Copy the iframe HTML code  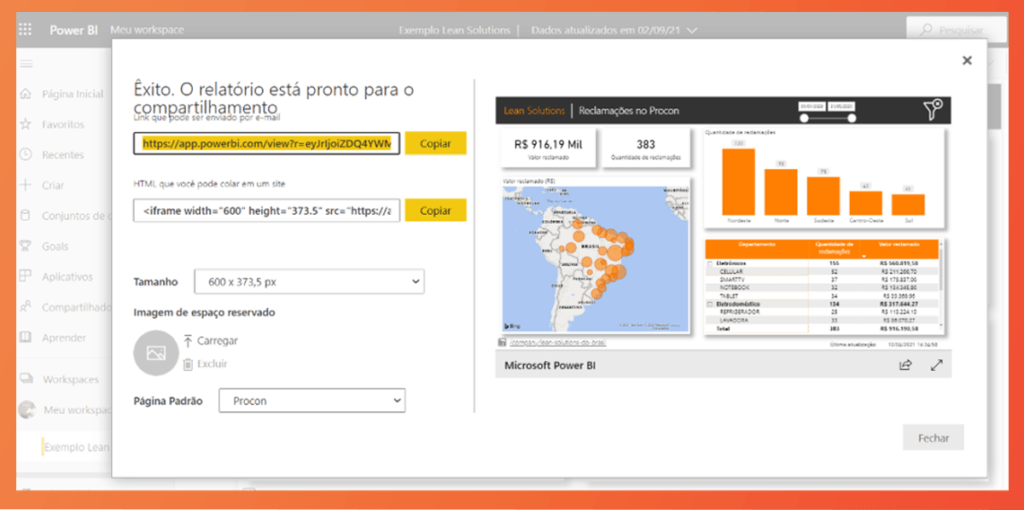[x=436, y=210]
